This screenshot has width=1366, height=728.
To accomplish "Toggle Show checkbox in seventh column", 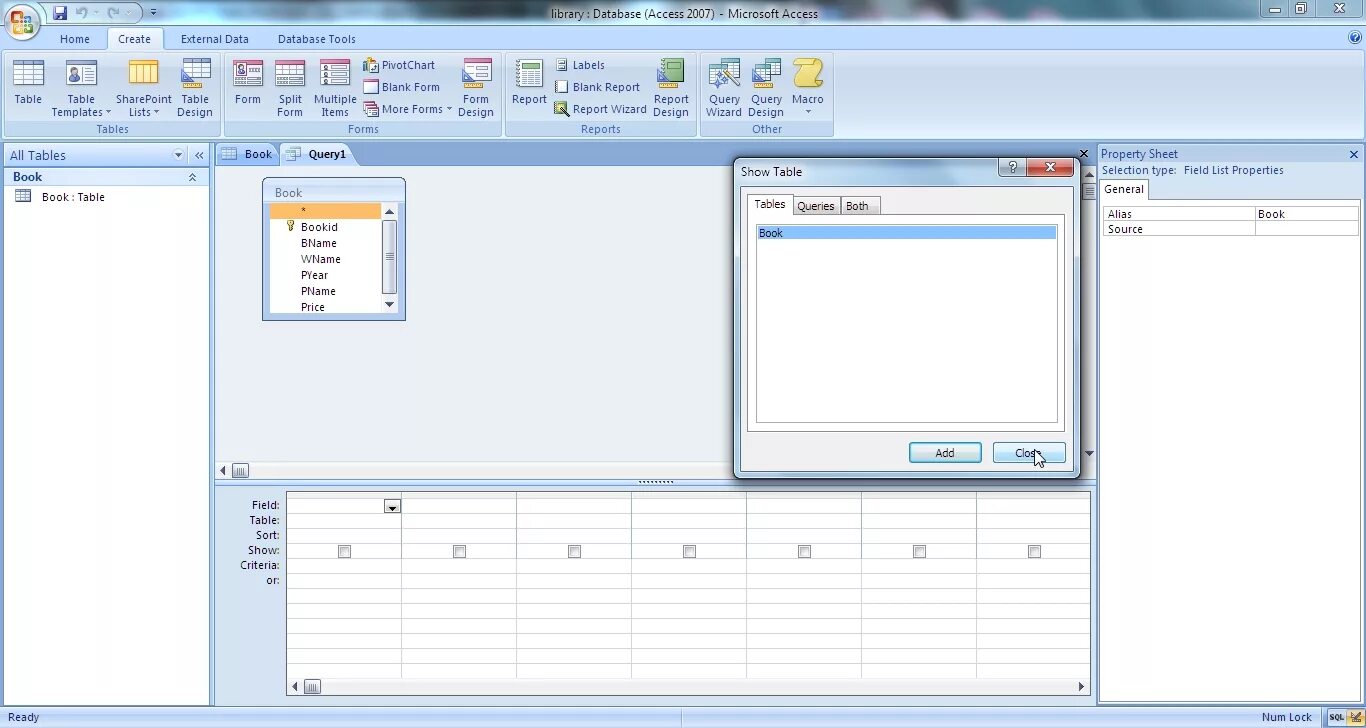I will [1034, 551].
